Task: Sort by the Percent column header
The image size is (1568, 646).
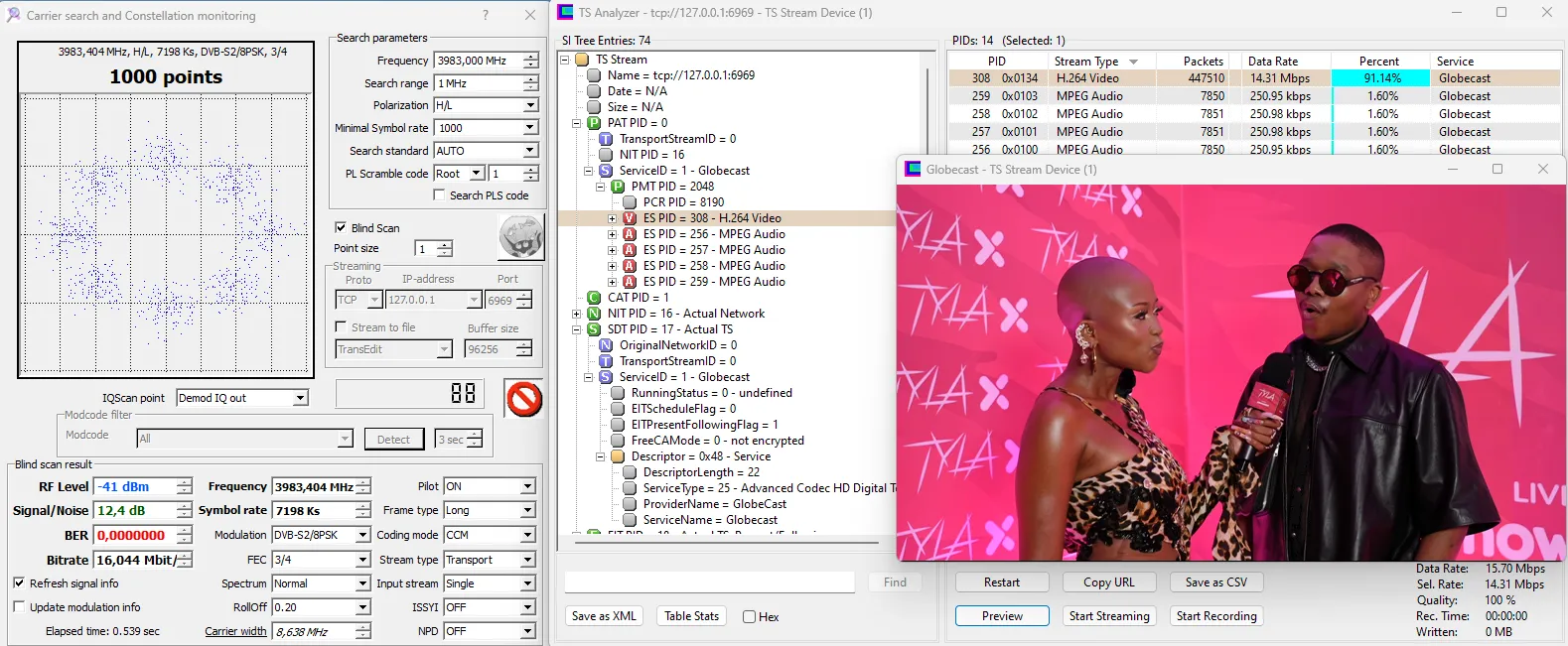Action: tap(1378, 62)
